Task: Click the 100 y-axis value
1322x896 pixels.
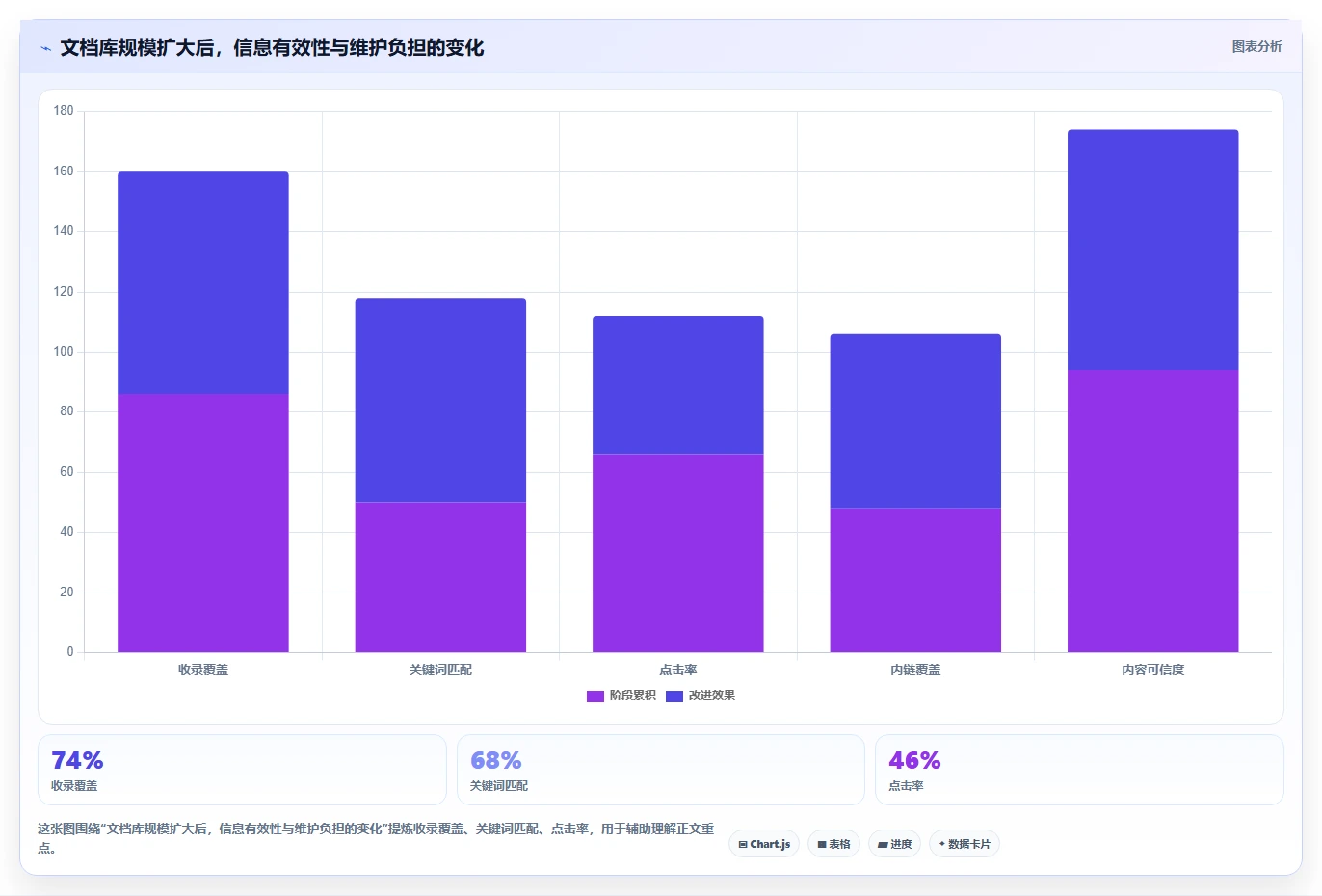Action: click(x=64, y=352)
